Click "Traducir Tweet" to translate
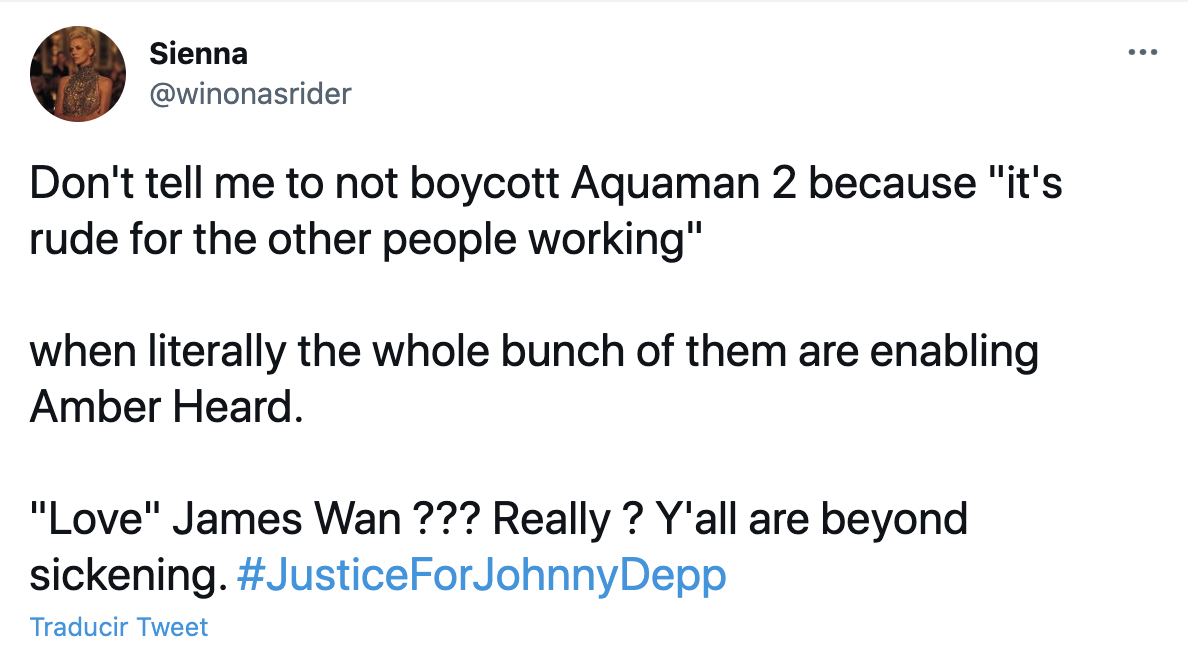The width and height of the screenshot is (1188, 658). click(119, 627)
